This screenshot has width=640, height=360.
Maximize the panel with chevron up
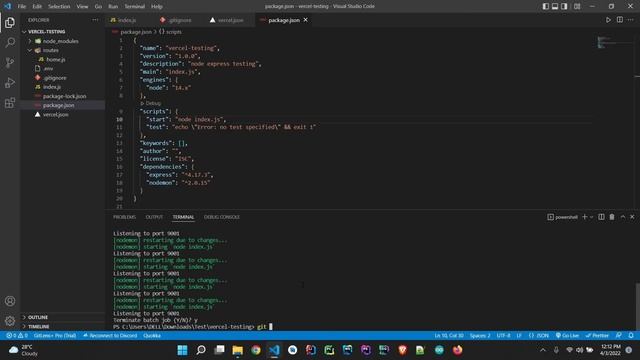tap(623, 217)
